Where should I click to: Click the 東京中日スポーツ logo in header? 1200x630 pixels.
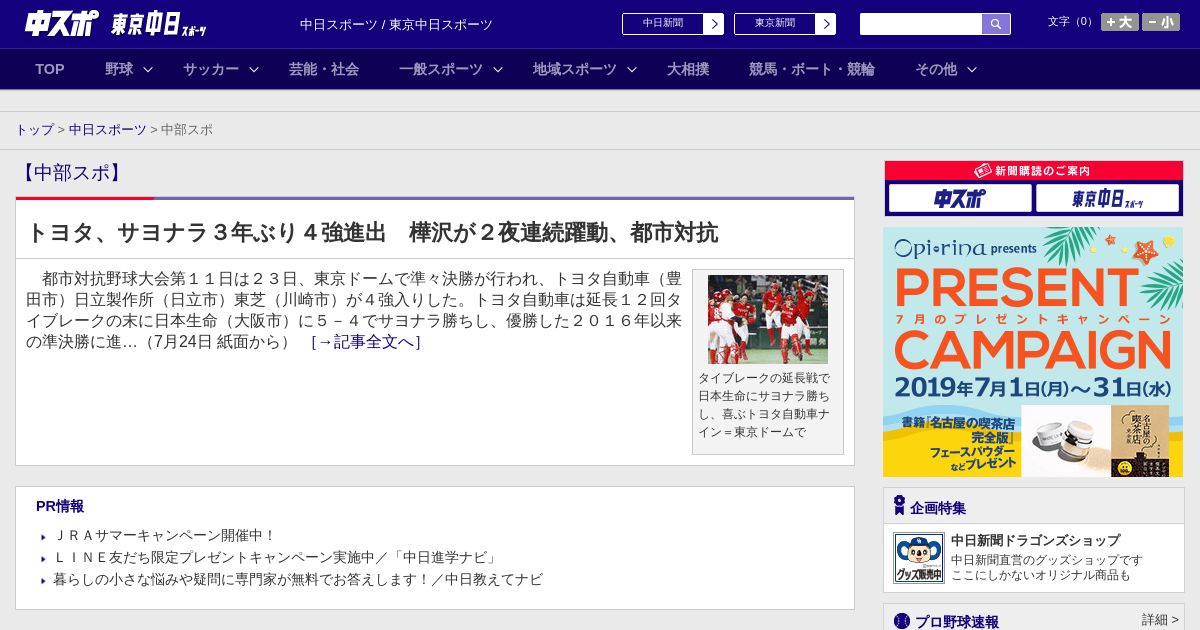tap(159, 25)
